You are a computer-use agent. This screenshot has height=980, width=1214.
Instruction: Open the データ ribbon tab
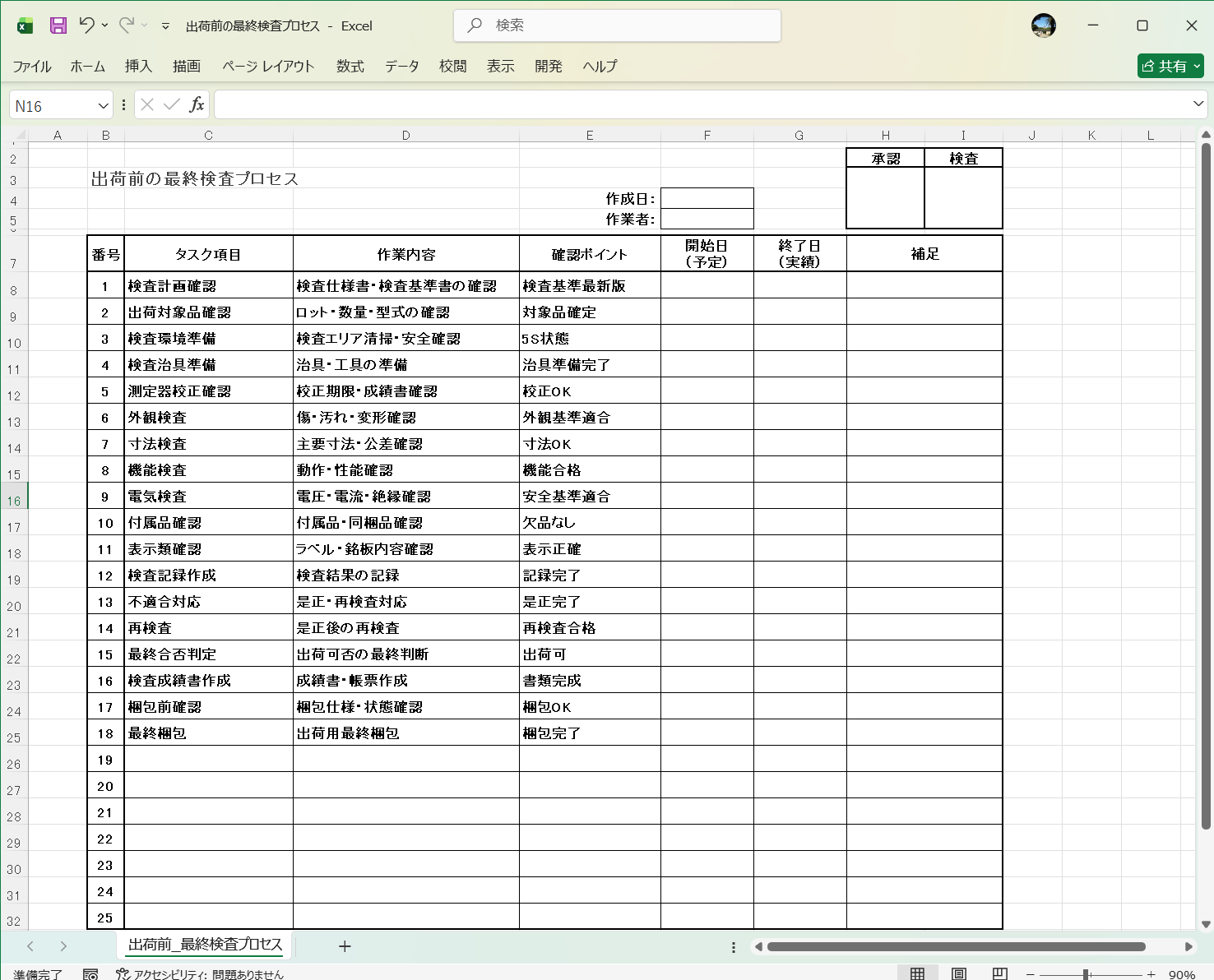point(401,66)
